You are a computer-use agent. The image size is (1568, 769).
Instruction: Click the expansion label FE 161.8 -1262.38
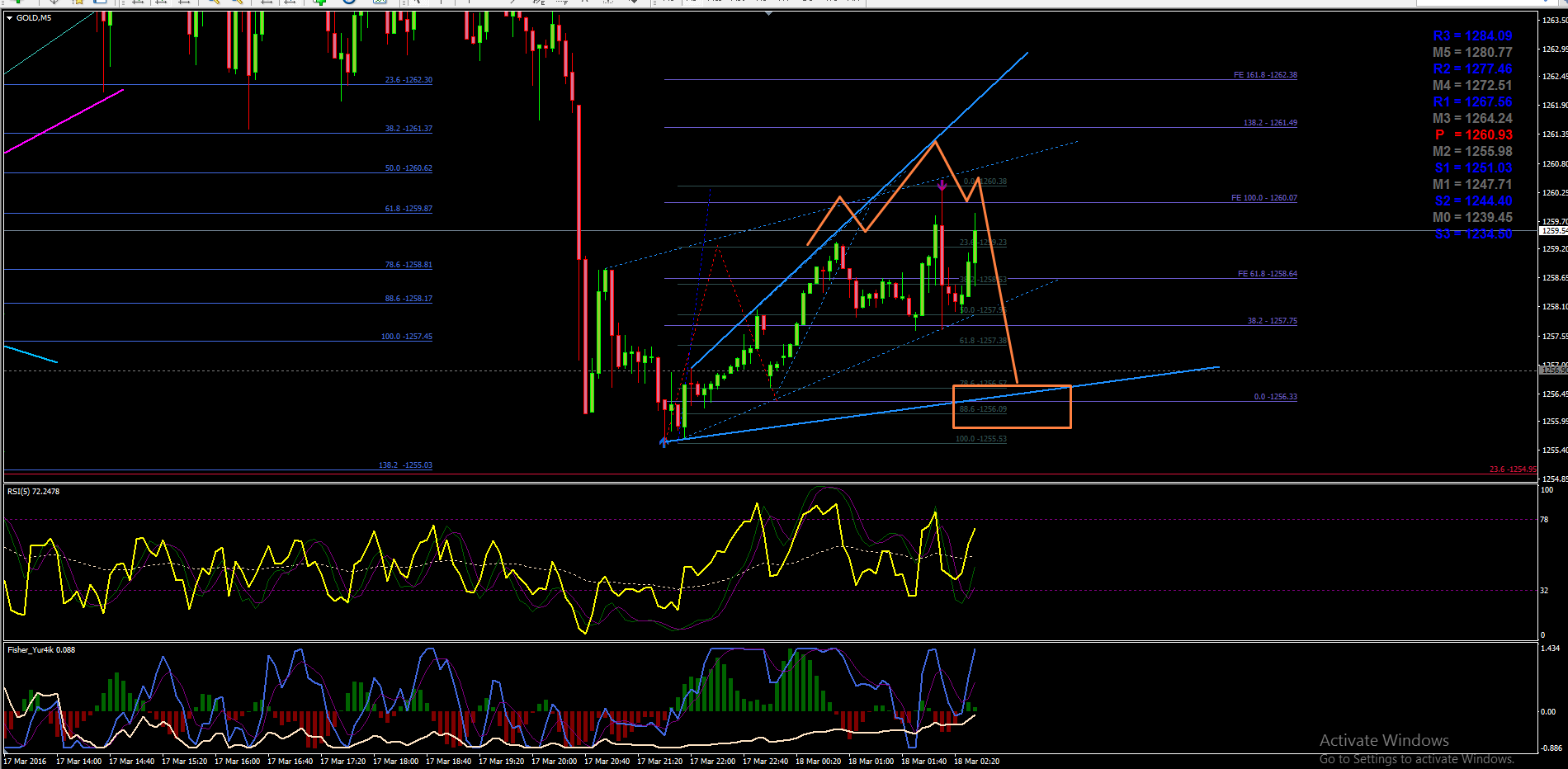click(x=1265, y=75)
